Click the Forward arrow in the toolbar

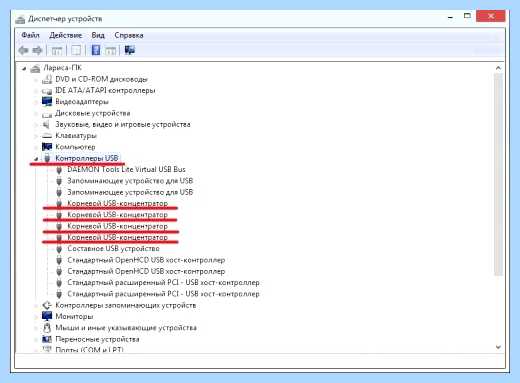(37, 50)
